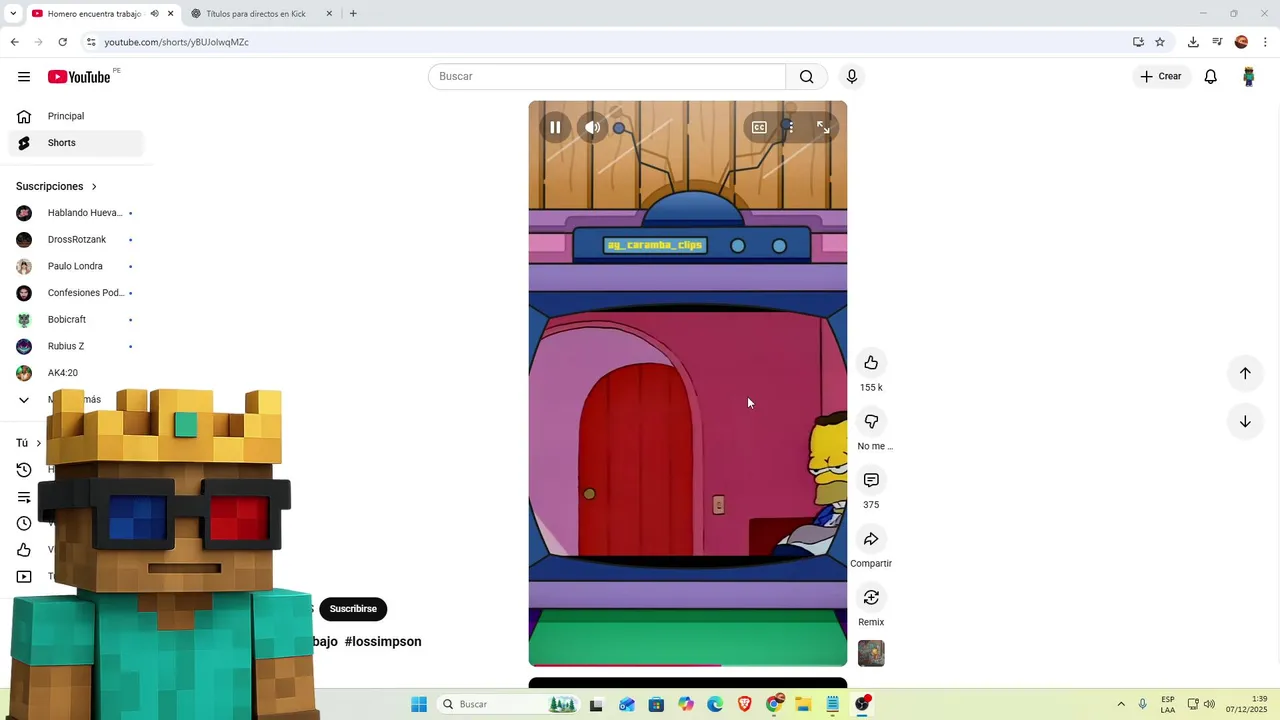This screenshot has width=1280, height=720.
Task: Open the Crear create menu
Action: (x=1161, y=76)
